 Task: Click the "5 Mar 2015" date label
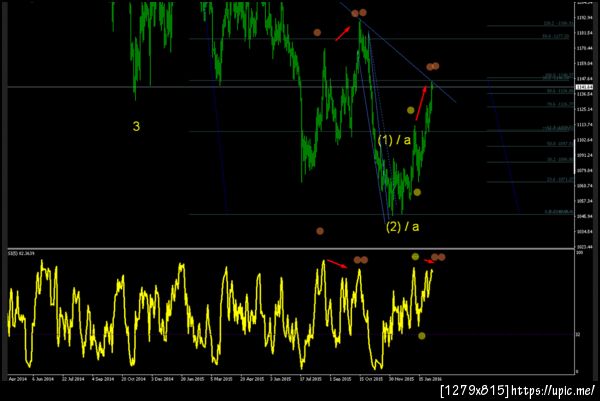[222, 379]
